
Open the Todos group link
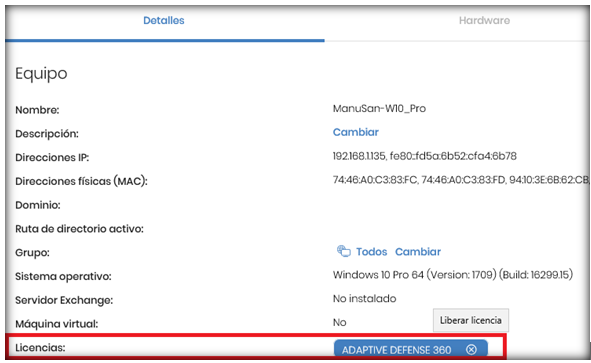[x=371, y=251]
